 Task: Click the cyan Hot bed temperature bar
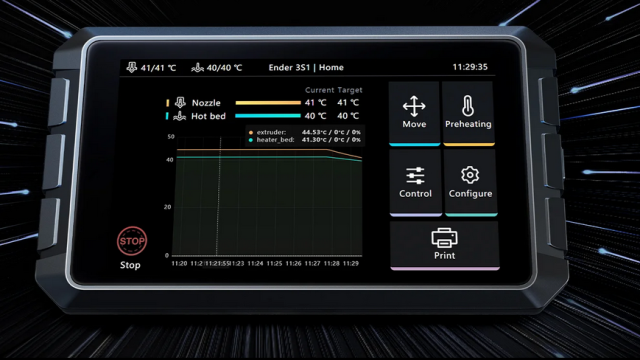268,116
